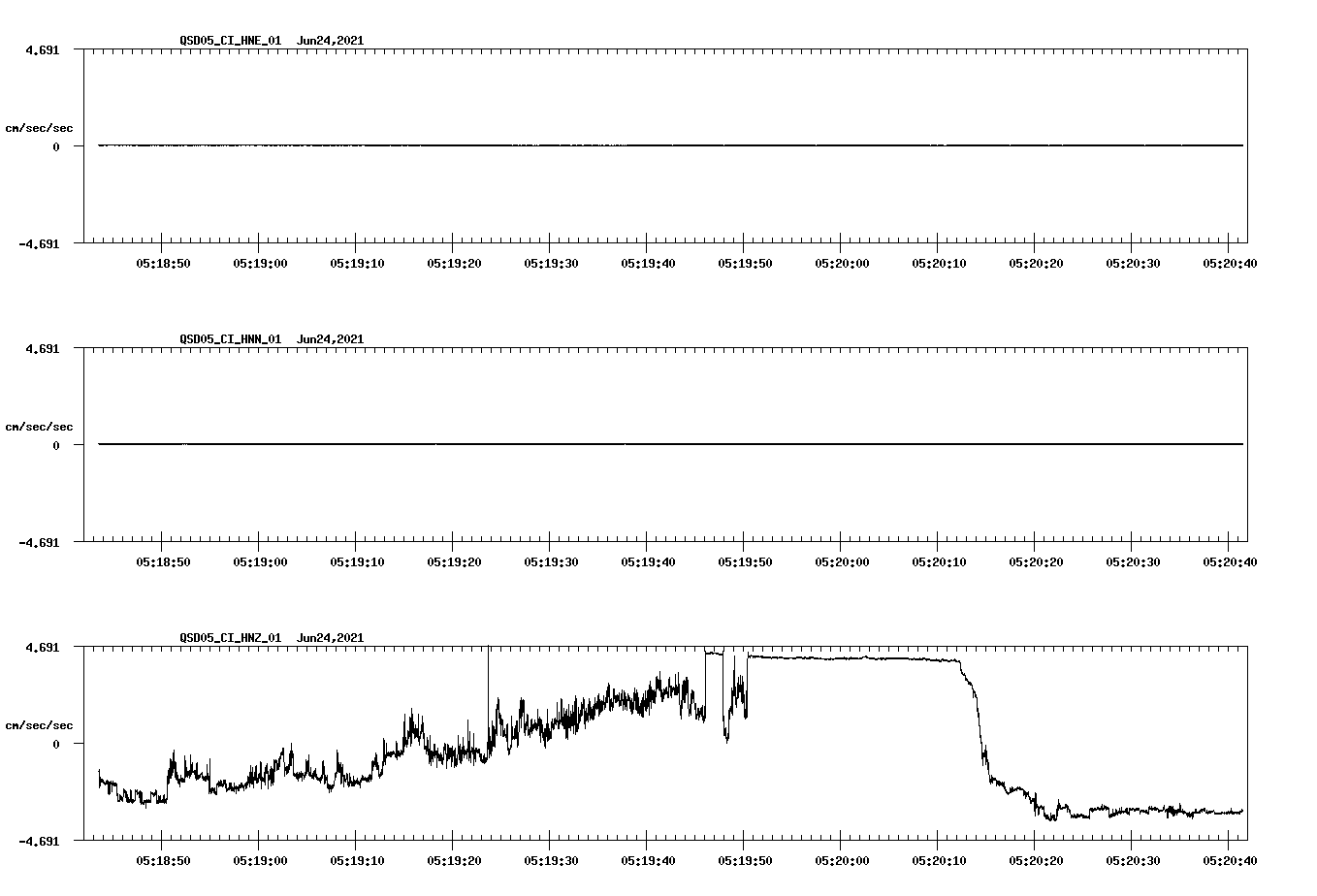Click the cm/sec/sec unit label of HNN chart
Viewport: 1317px width, 896px height.
pyautogui.click(x=39, y=427)
